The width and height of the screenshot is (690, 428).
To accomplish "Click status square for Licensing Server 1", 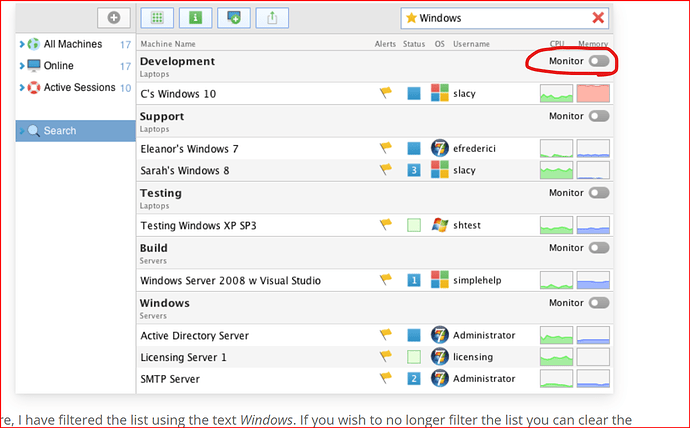I will pos(414,356).
